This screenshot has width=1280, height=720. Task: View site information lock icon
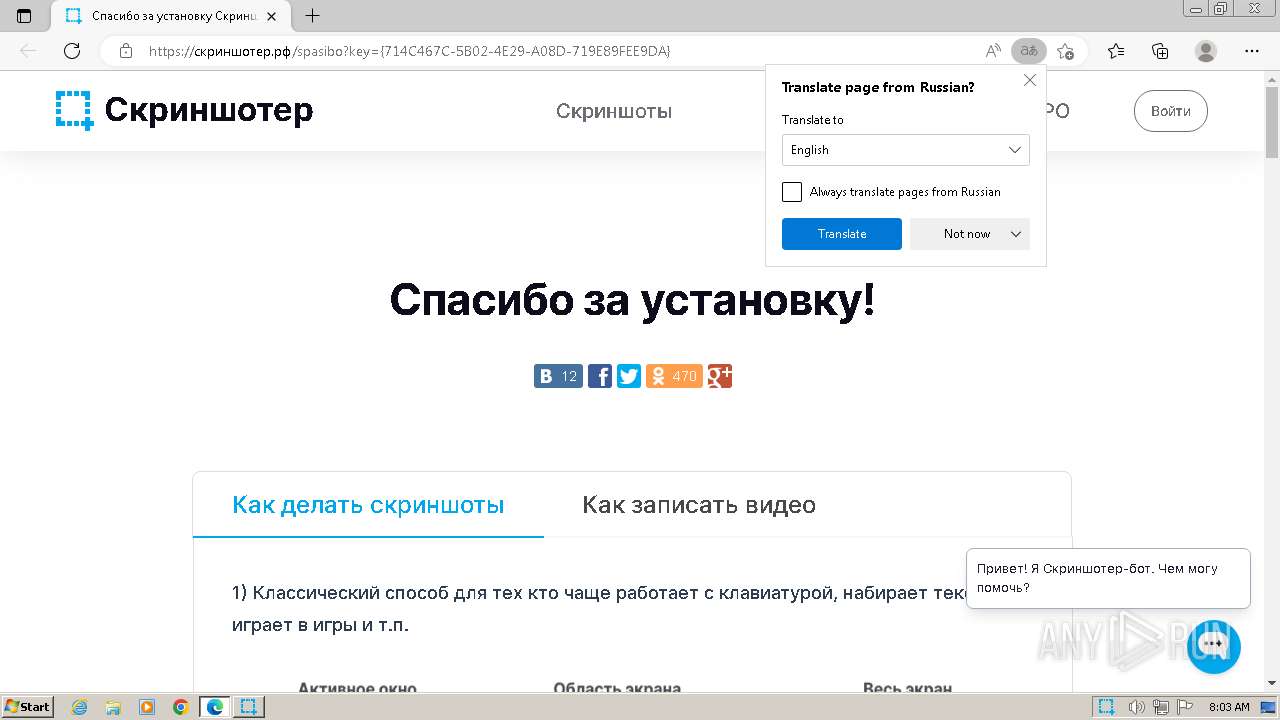pyautogui.click(x=126, y=51)
